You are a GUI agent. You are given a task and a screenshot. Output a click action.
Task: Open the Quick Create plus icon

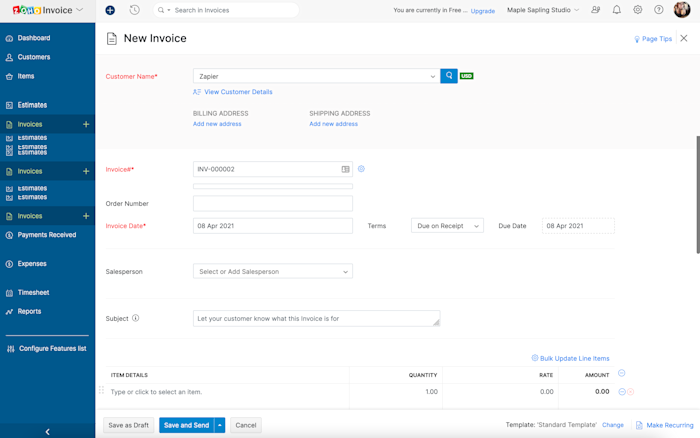(x=110, y=10)
